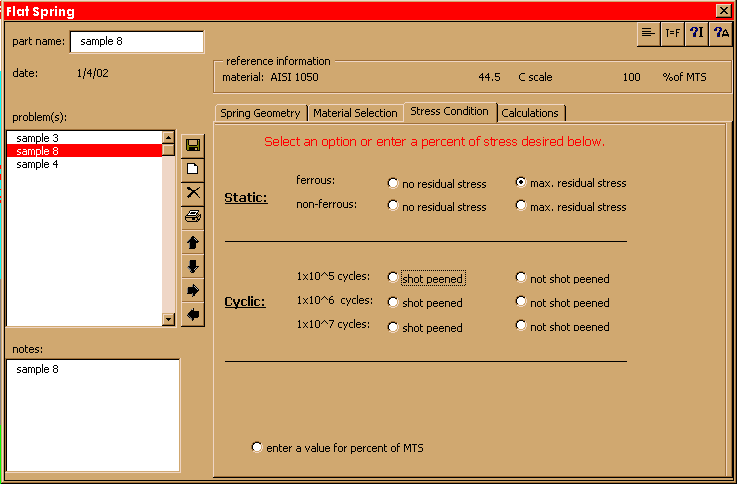Select non-ferrous max. residual stress option
Viewport: 737px width, 484px height.
[521, 206]
